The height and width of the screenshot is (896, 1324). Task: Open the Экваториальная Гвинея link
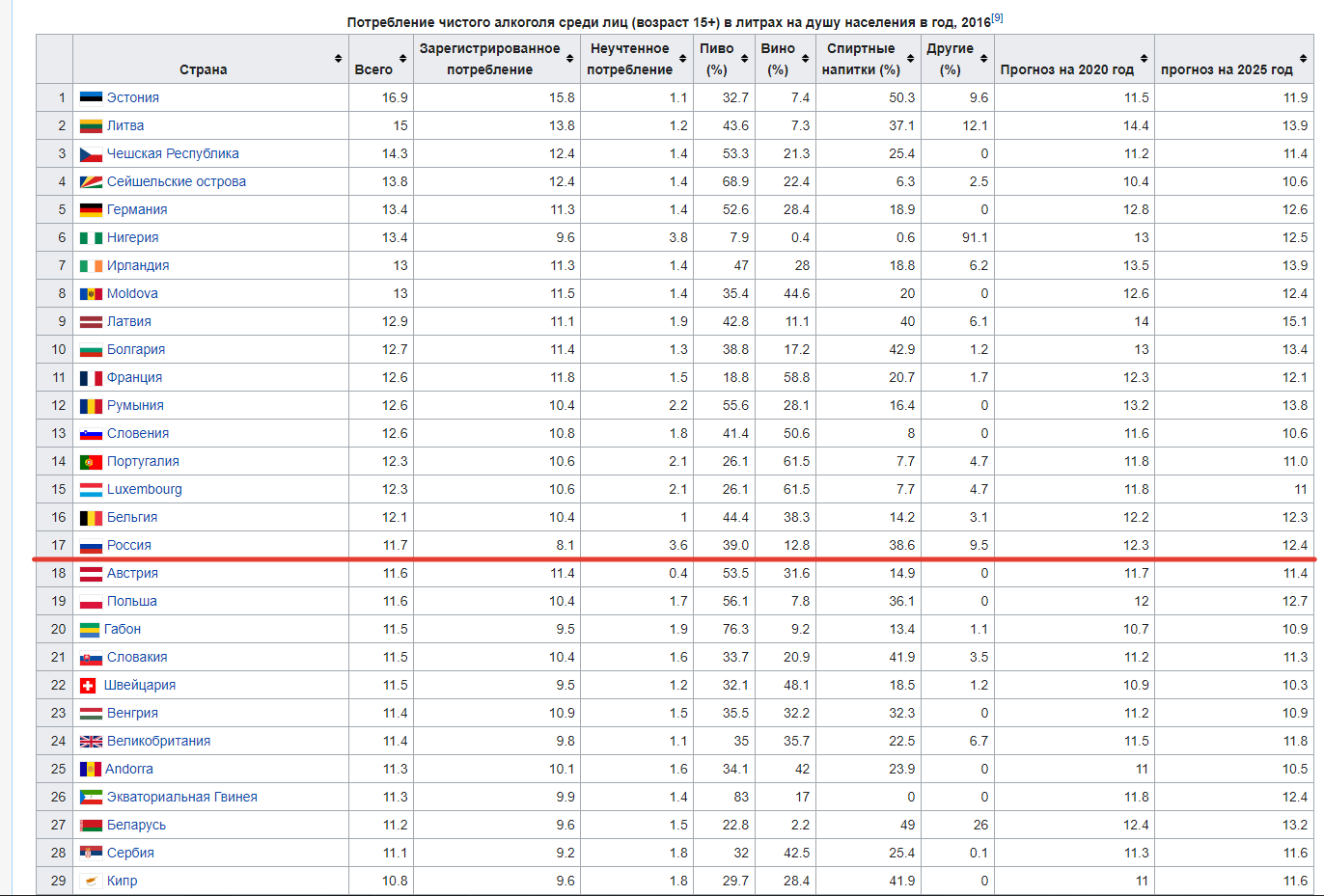(x=181, y=797)
